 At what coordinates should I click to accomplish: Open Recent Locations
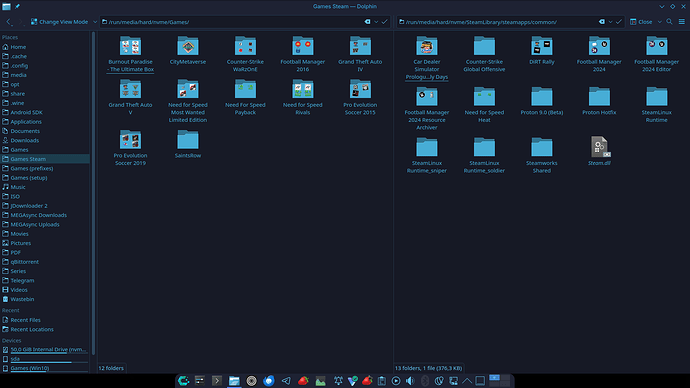pos(45,329)
